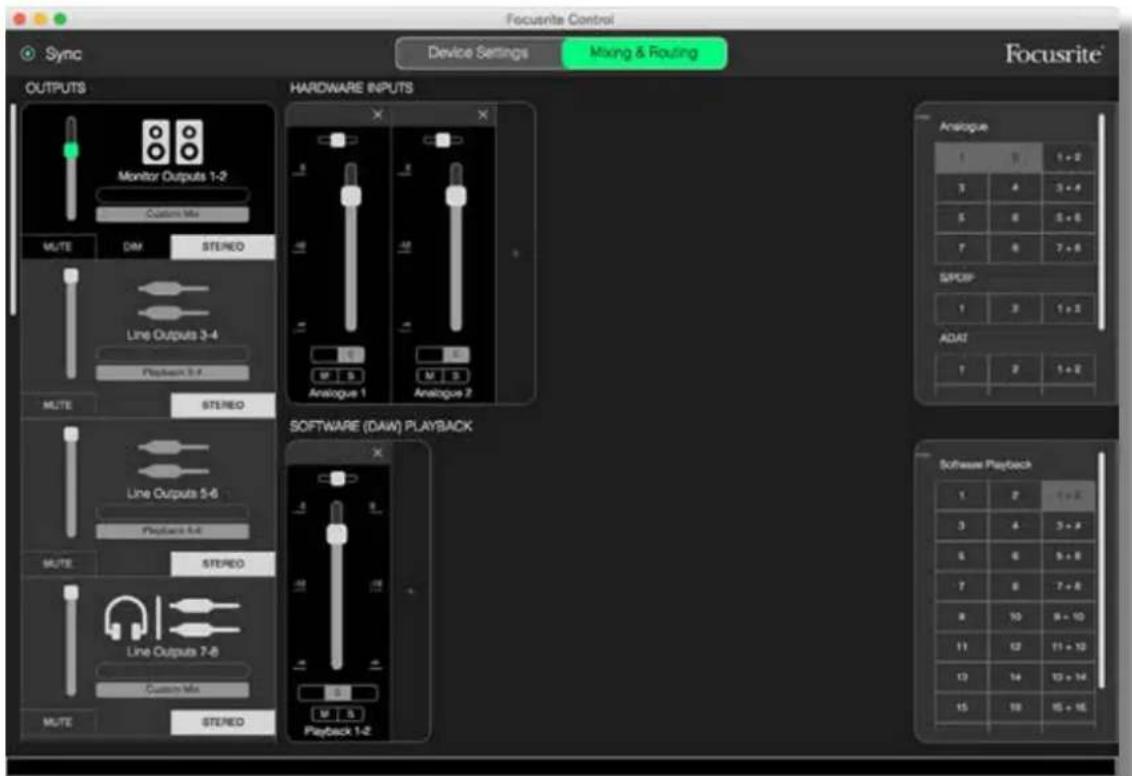Click the Monitor Outputs 1-2 level fader
This screenshot has width=1132, height=776.
pyautogui.click(x=71, y=150)
